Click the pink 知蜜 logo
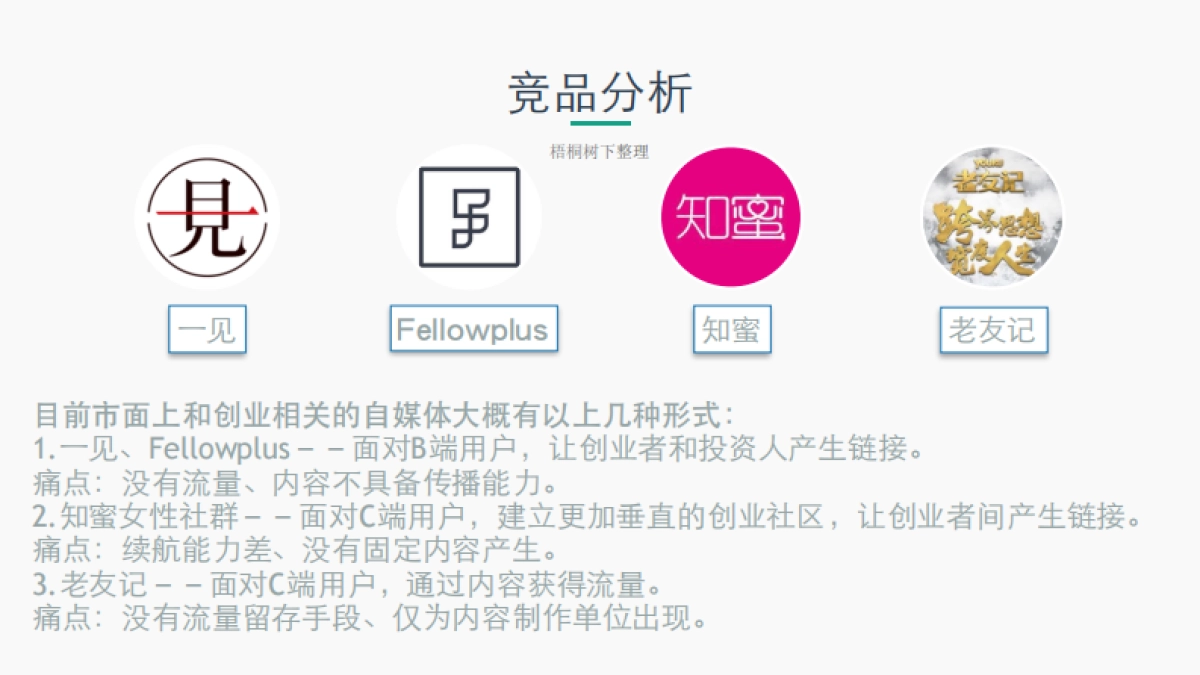1200x675 pixels. point(731,217)
